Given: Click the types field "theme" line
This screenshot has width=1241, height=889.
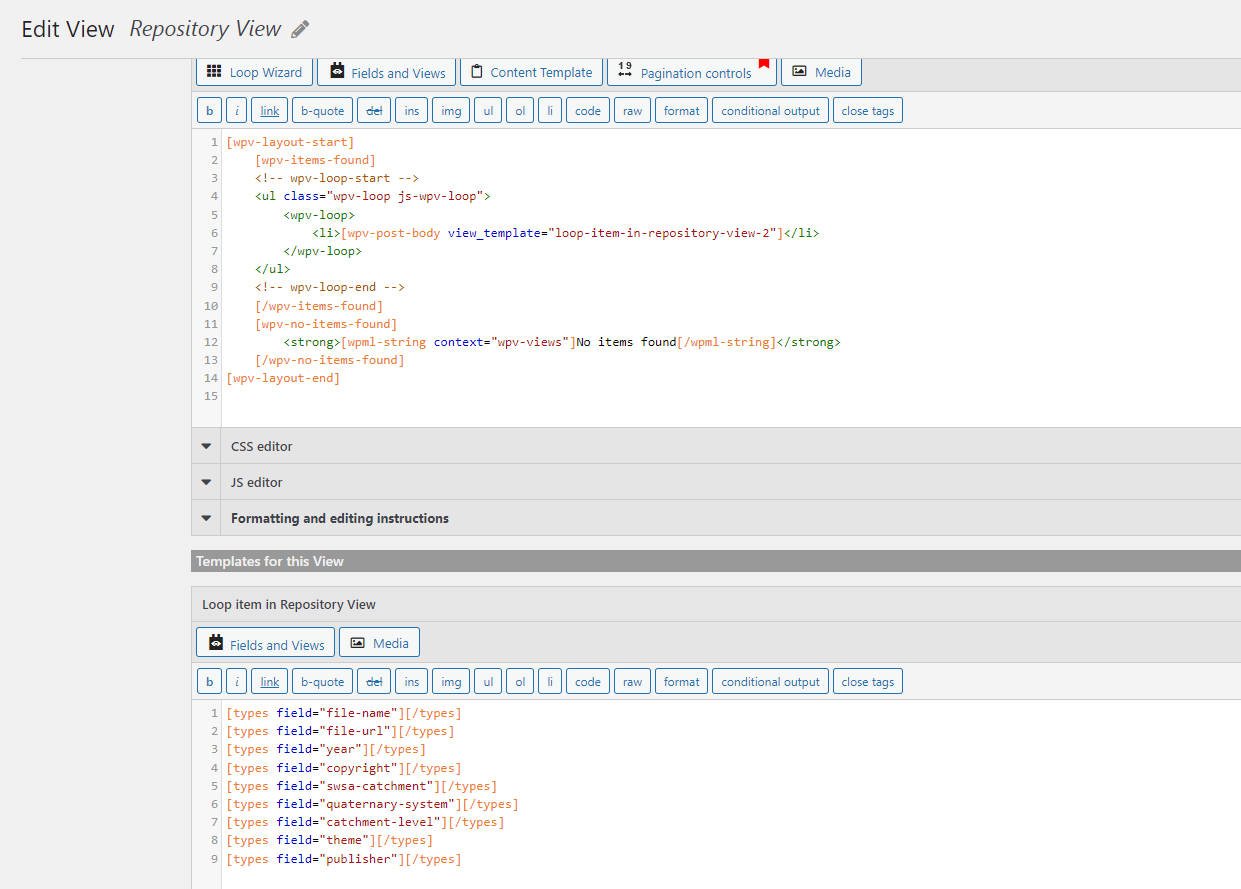Looking at the screenshot, I should (x=330, y=840).
